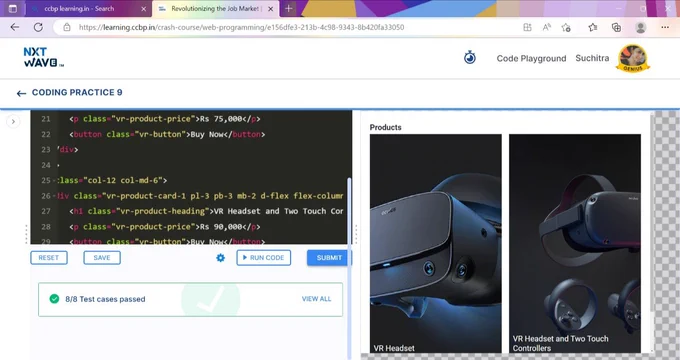Click the SAVE button
Image resolution: width=680 pixels, height=360 pixels.
(102, 258)
